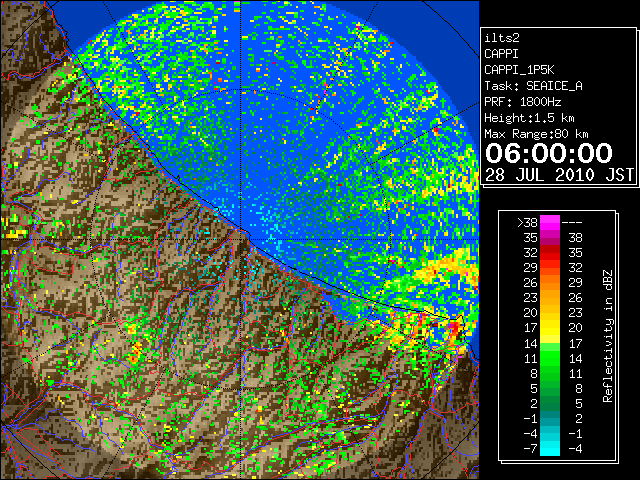Click the "CAPPI_1P5K" product label
The image size is (640, 480).
click(519, 70)
